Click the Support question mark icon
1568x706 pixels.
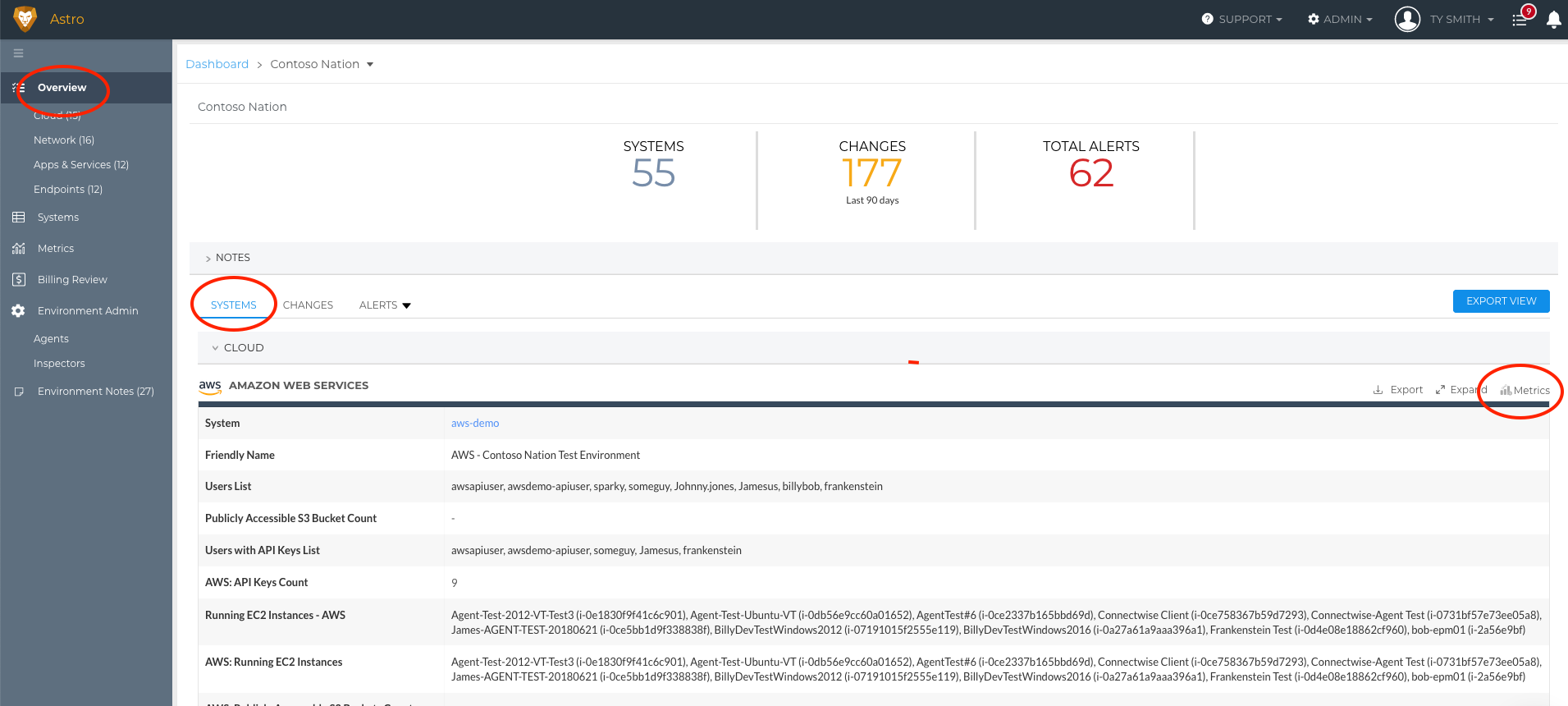click(x=1207, y=19)
